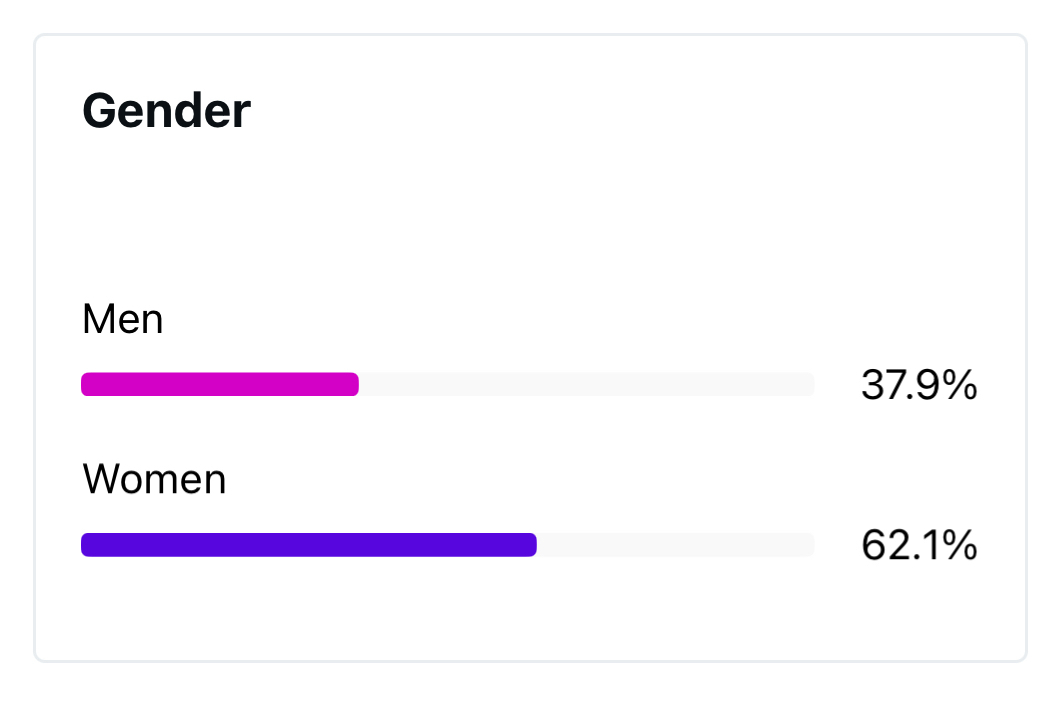
Task: Click the Gender card heading
Action: (166, 110)
